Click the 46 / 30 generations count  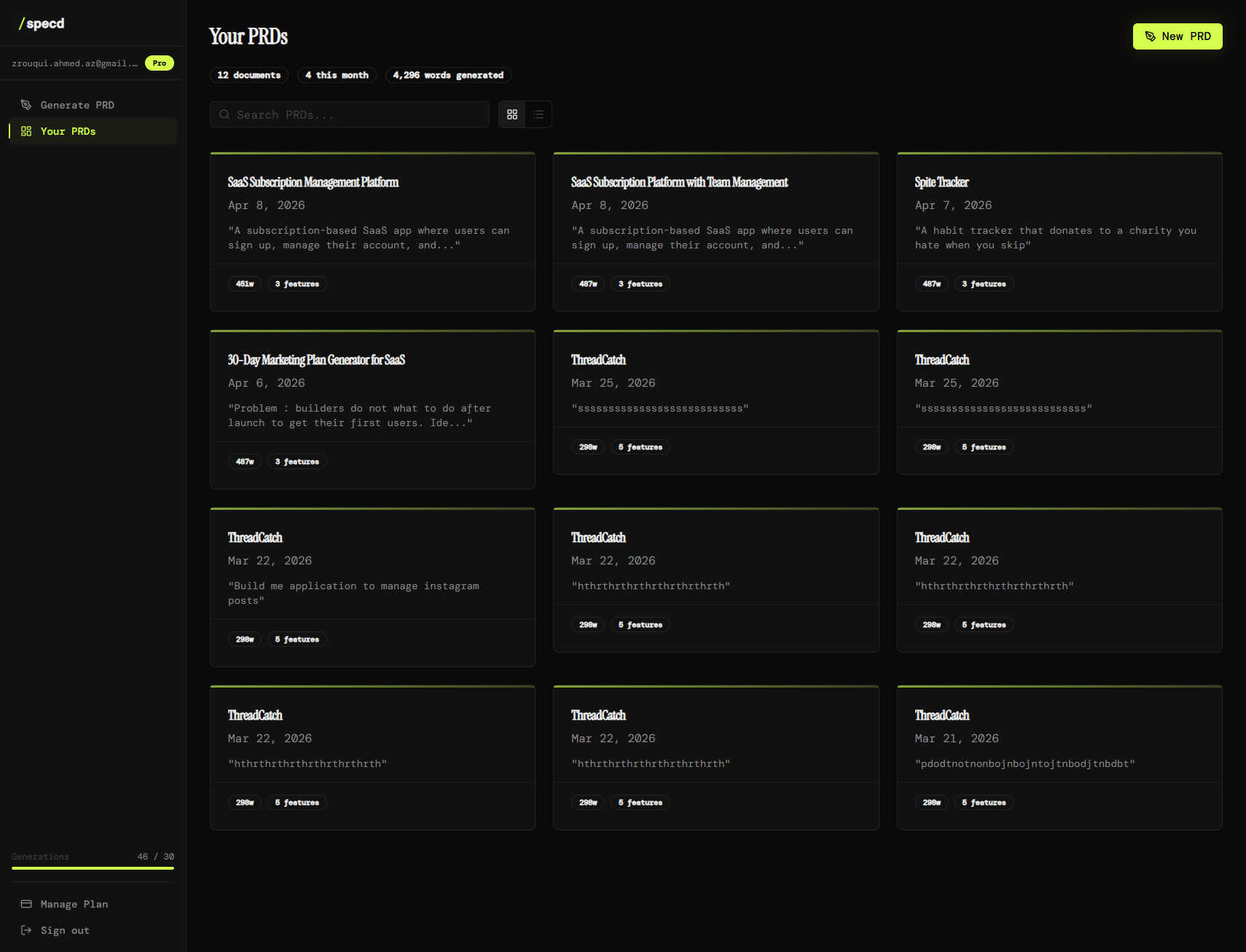tap(156, 857)
